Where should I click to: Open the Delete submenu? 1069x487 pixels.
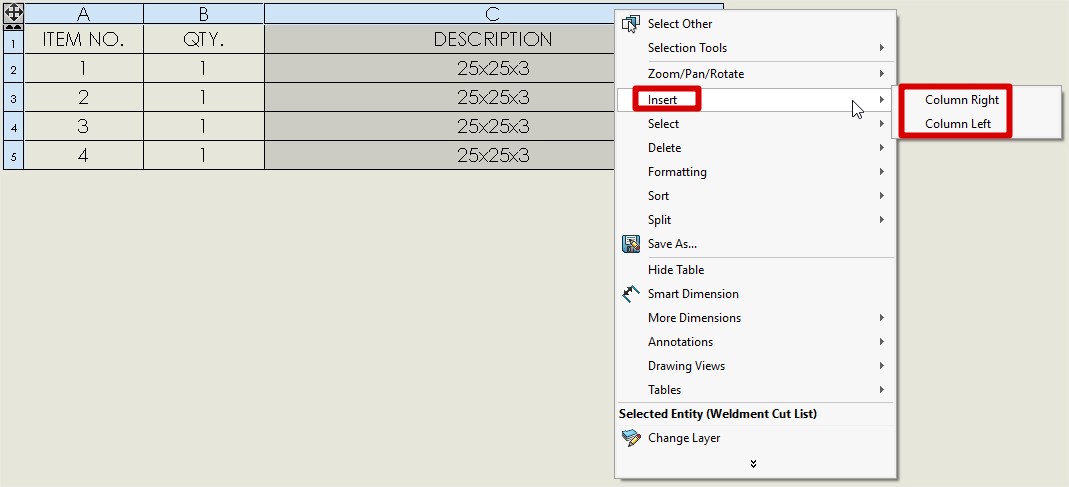pos(664,148)
